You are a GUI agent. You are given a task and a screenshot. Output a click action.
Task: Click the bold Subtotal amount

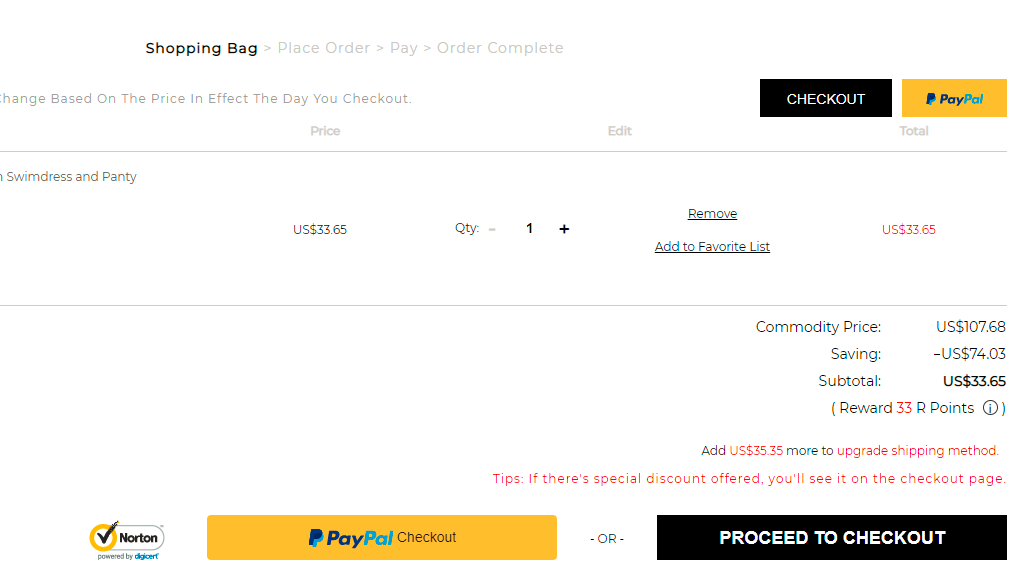click(974, 381)
